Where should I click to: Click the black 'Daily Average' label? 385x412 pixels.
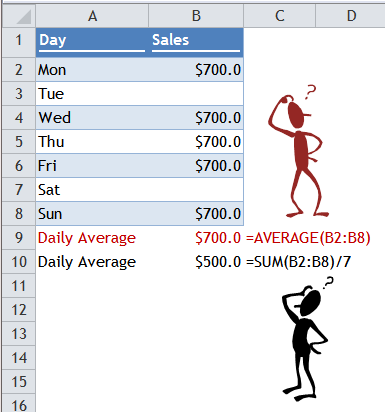click(87, 262)
